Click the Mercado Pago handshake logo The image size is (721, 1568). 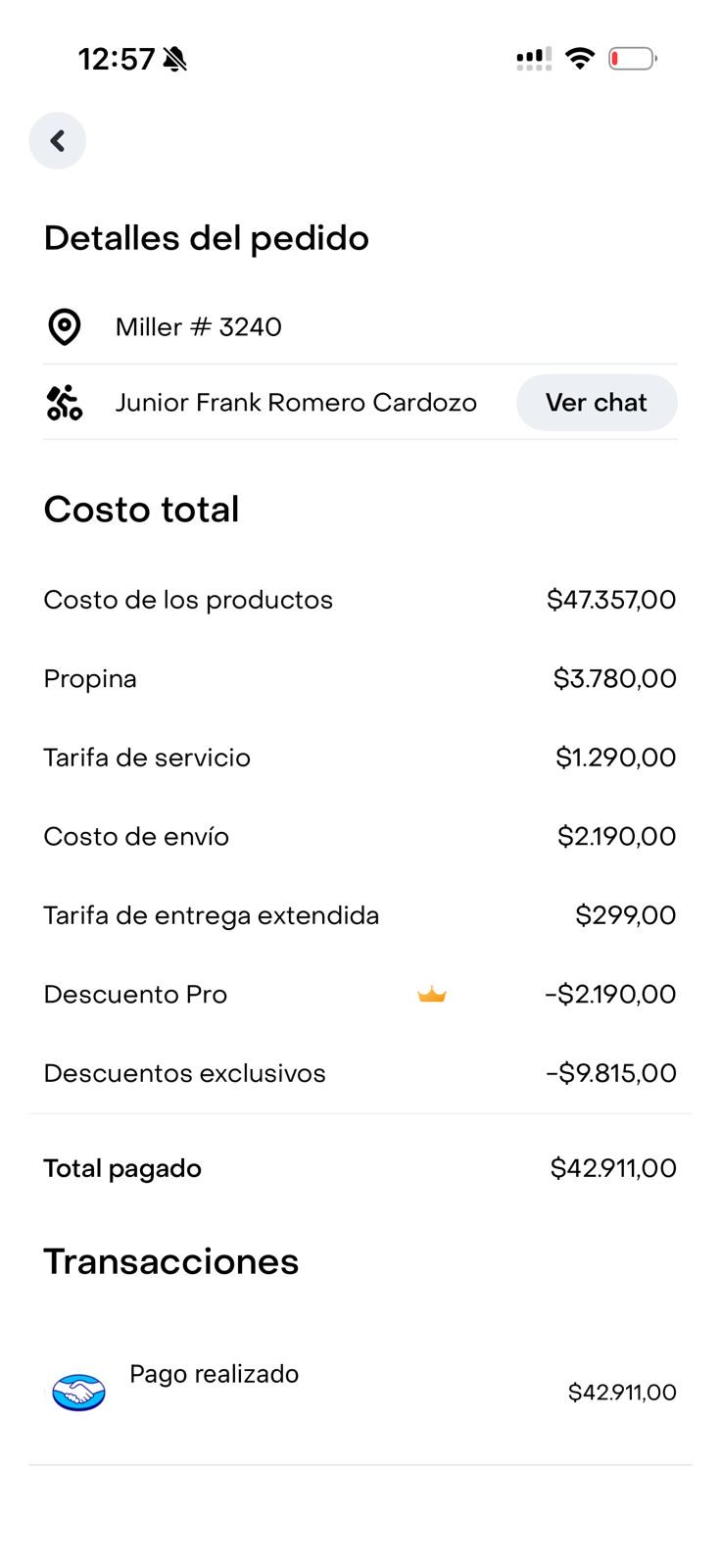[x=78, y=1392]
